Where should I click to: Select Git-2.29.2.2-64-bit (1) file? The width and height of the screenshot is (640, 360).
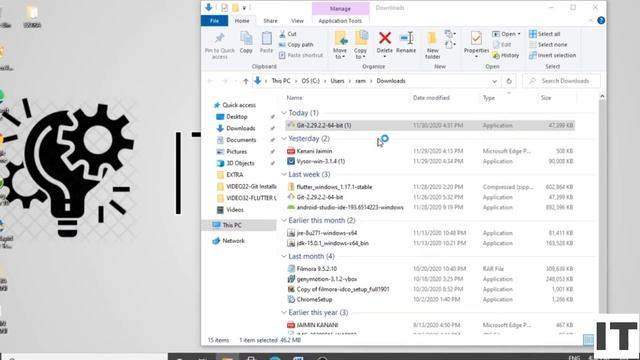tap(430, 125)
